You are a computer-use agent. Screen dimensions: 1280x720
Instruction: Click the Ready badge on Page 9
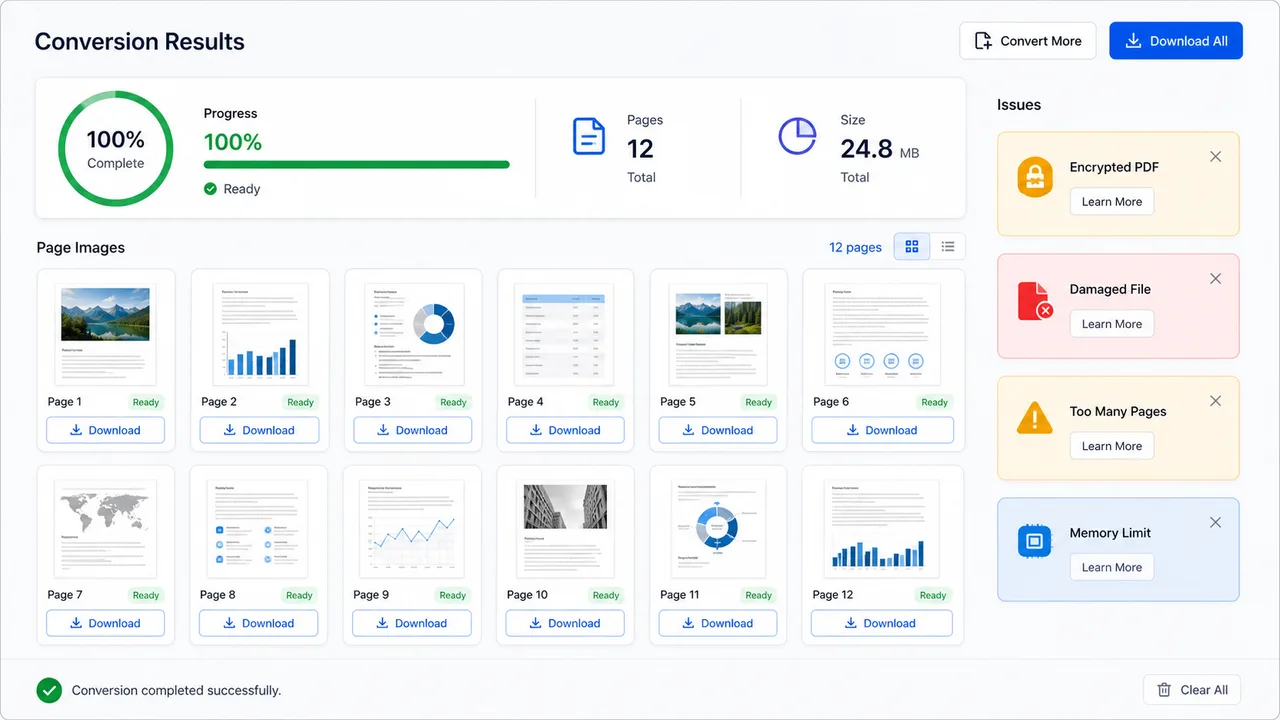point(452,595)
